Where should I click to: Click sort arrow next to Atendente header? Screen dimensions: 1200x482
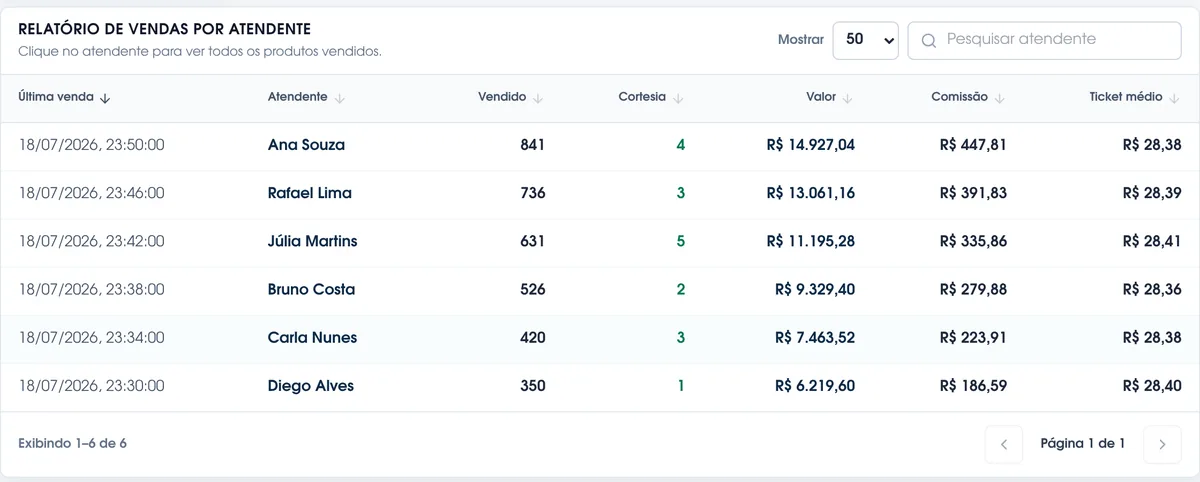click(339, 98)
